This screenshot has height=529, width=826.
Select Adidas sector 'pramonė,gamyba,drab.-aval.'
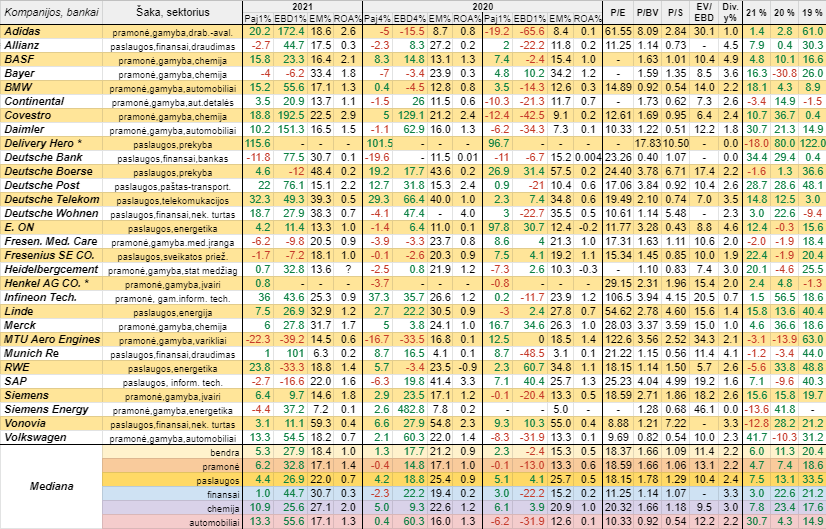click(x=173, y=32)
